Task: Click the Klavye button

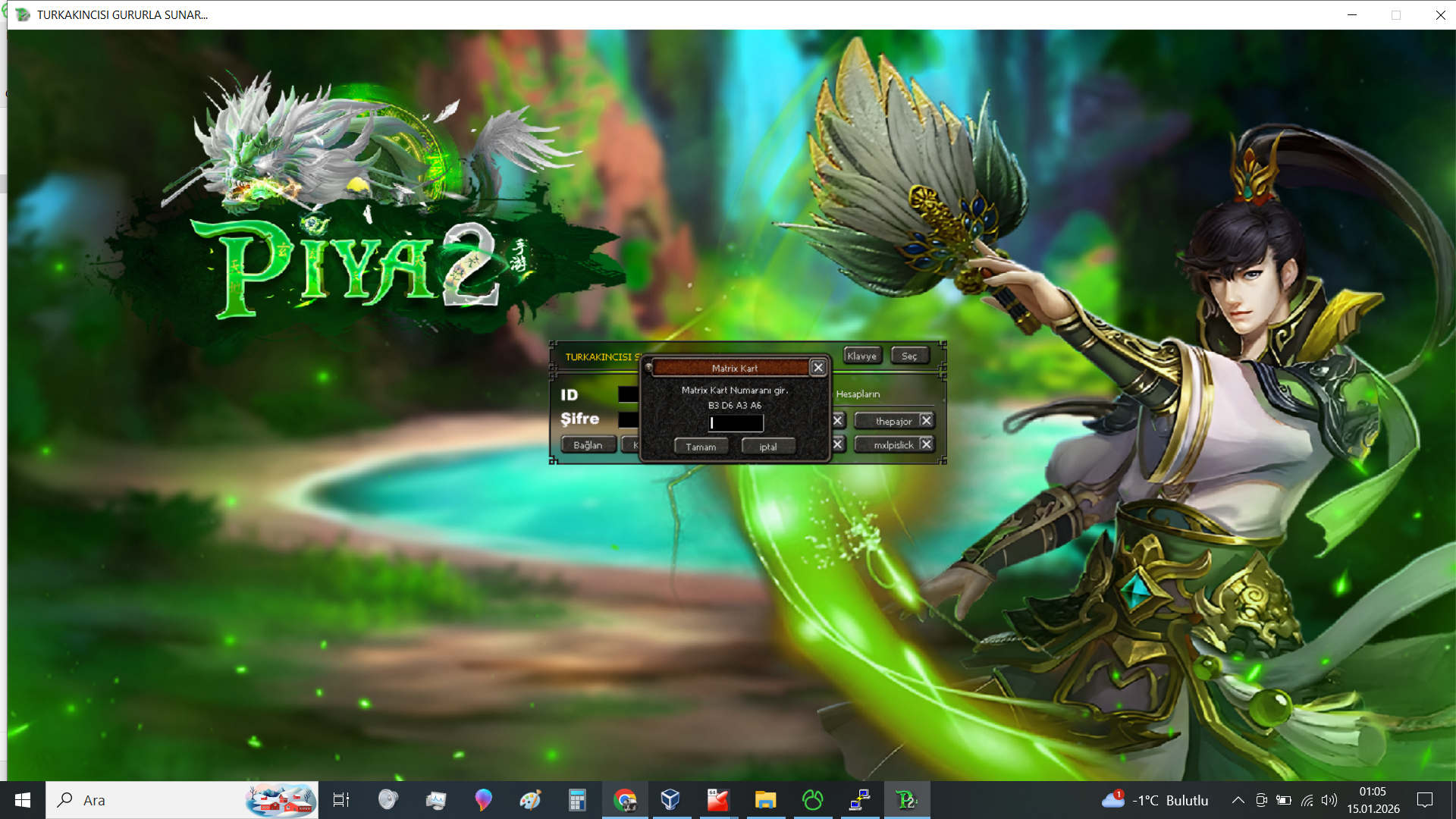Action: (x=862, y=356)
